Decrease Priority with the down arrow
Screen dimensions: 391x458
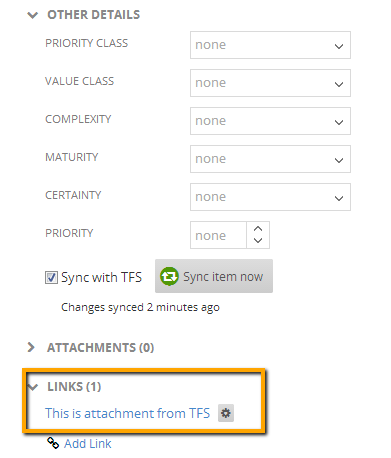[x=258, y=240]
